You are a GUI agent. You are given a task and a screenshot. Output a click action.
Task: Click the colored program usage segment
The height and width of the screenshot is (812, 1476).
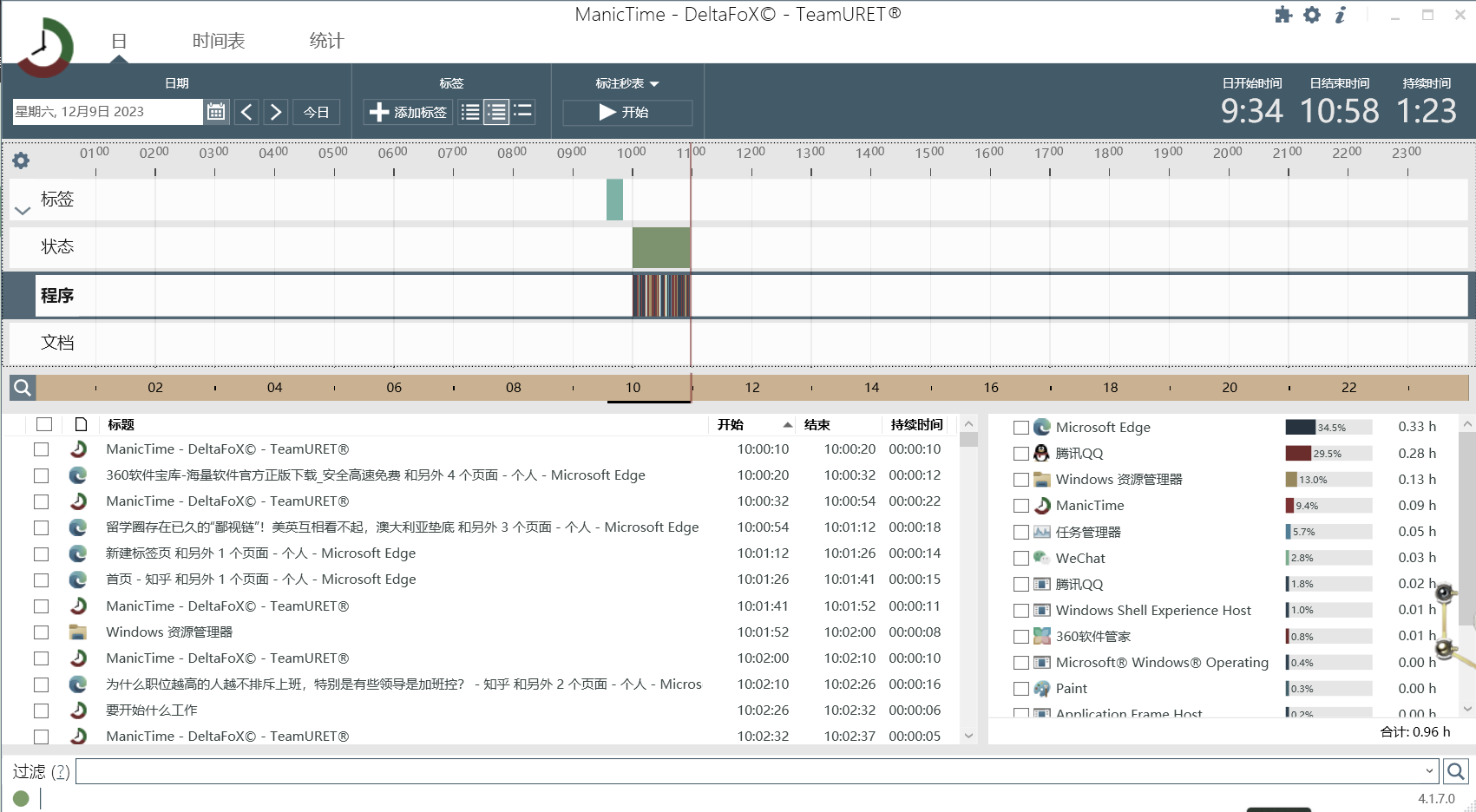tap(661, 296)
